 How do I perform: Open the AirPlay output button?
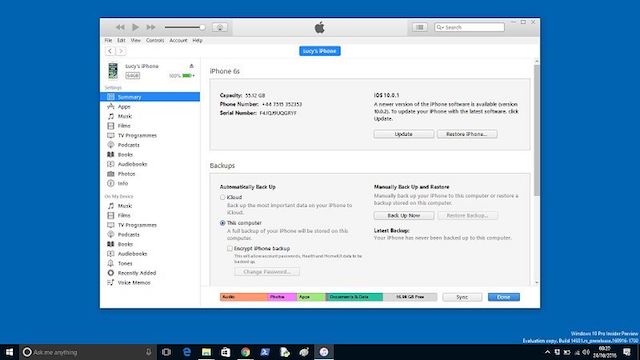220,27
